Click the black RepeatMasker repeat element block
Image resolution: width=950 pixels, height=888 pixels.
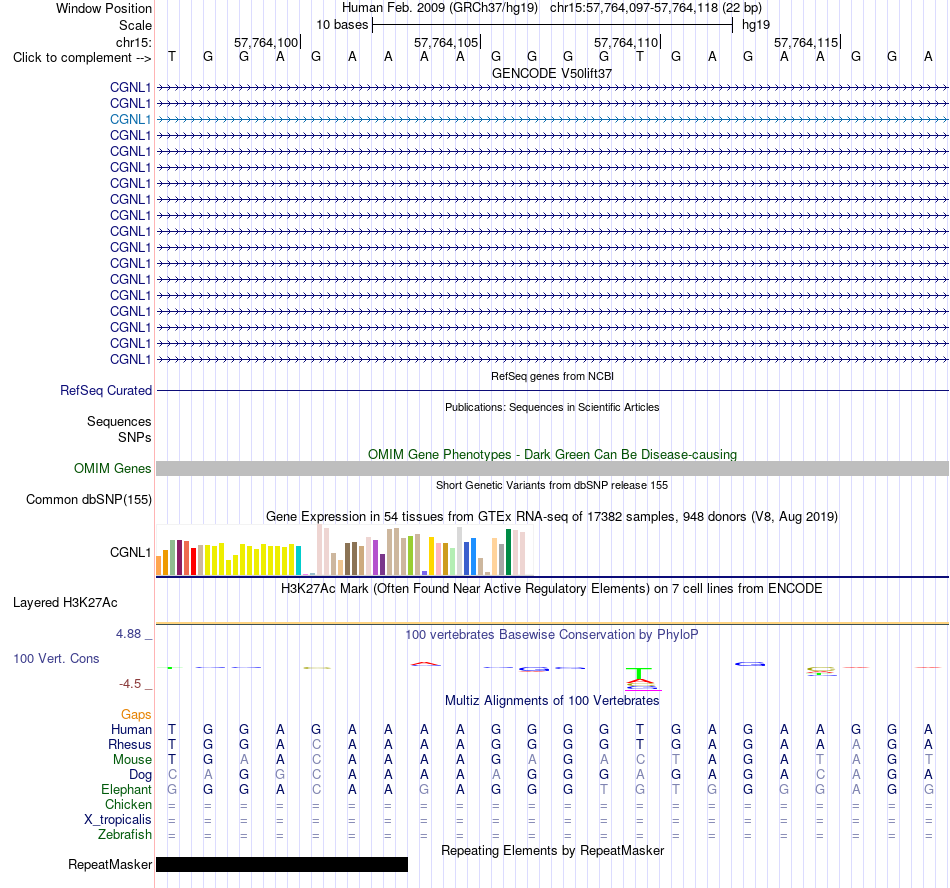[282, 864]
